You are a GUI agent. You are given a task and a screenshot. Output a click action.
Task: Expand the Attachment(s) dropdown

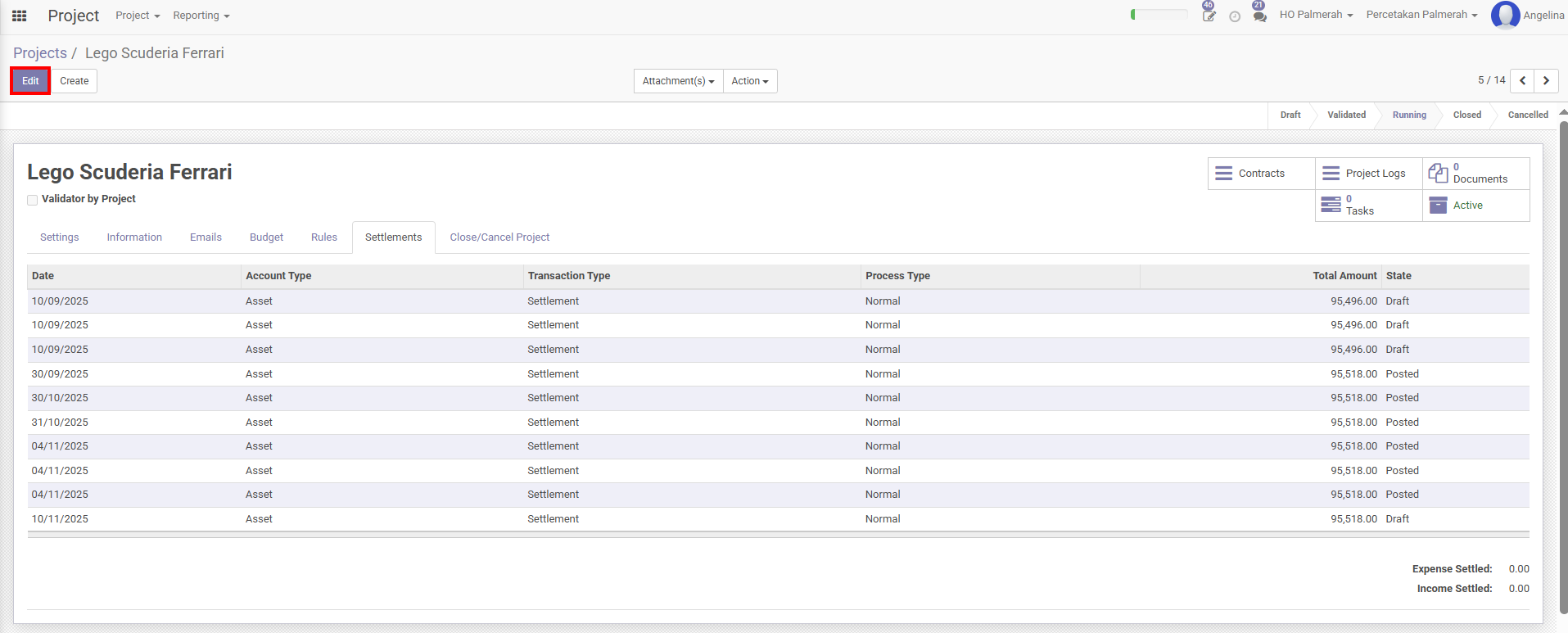[678, 81]
